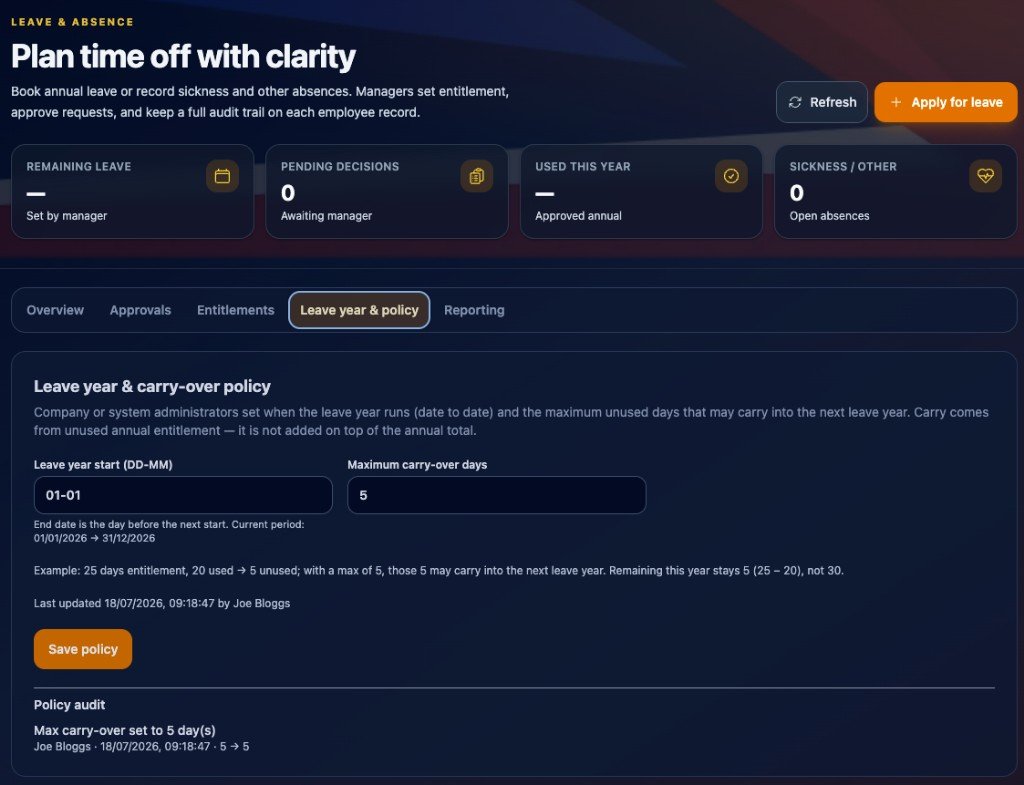Focus the Maximum carry-over days field
Screen dimensions: 1024x785
click(x=496, y=495)
